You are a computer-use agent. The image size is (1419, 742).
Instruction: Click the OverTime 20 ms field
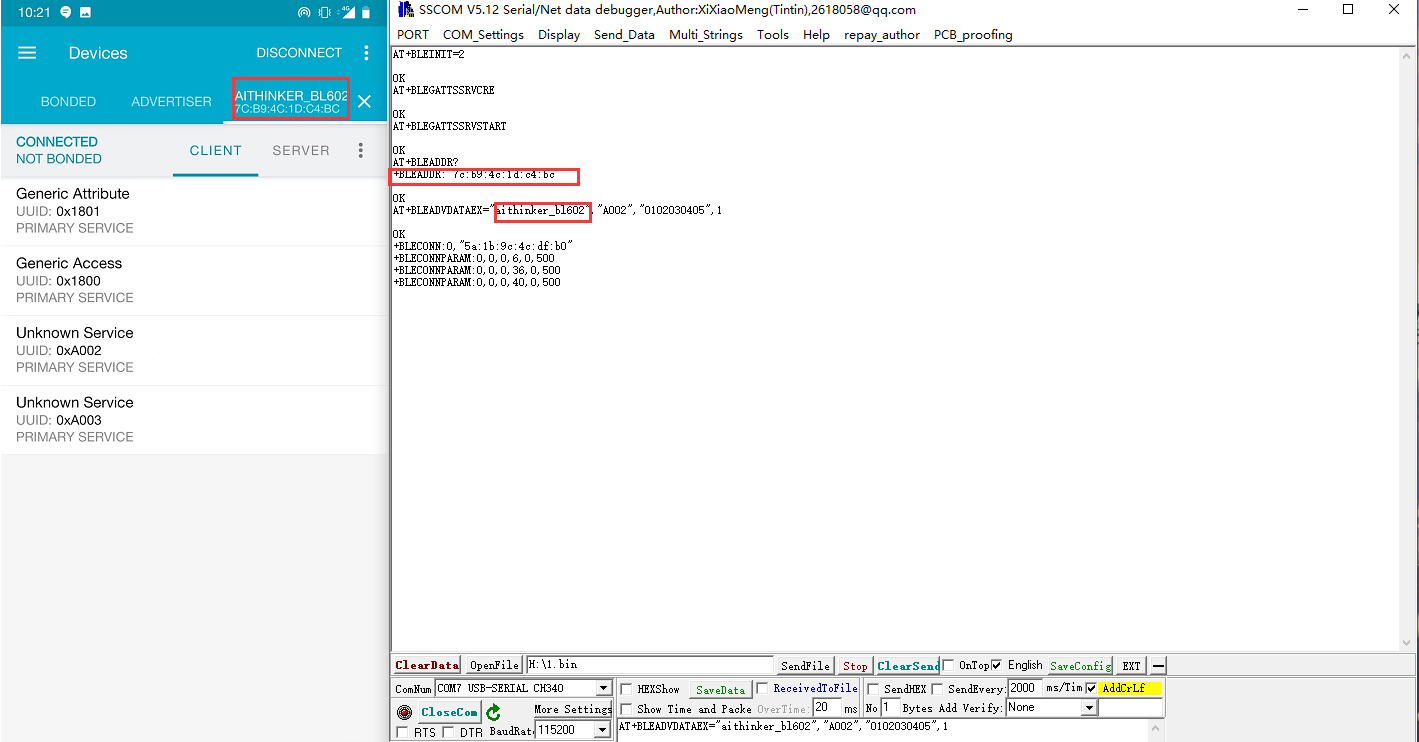(826, 708)
